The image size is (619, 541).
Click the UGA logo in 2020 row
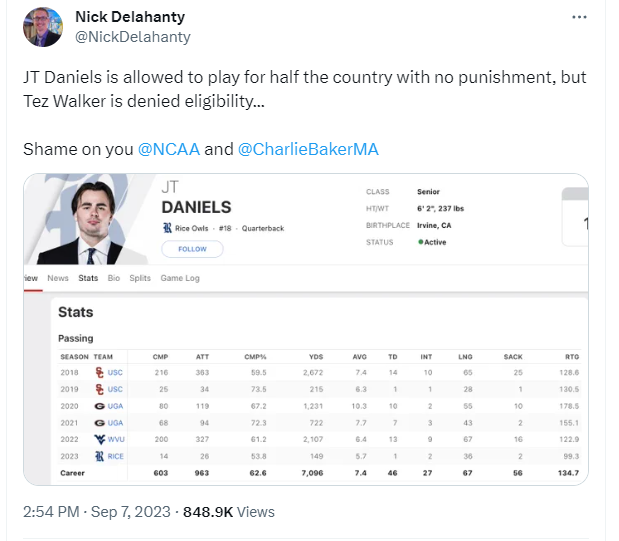[98, 406]
